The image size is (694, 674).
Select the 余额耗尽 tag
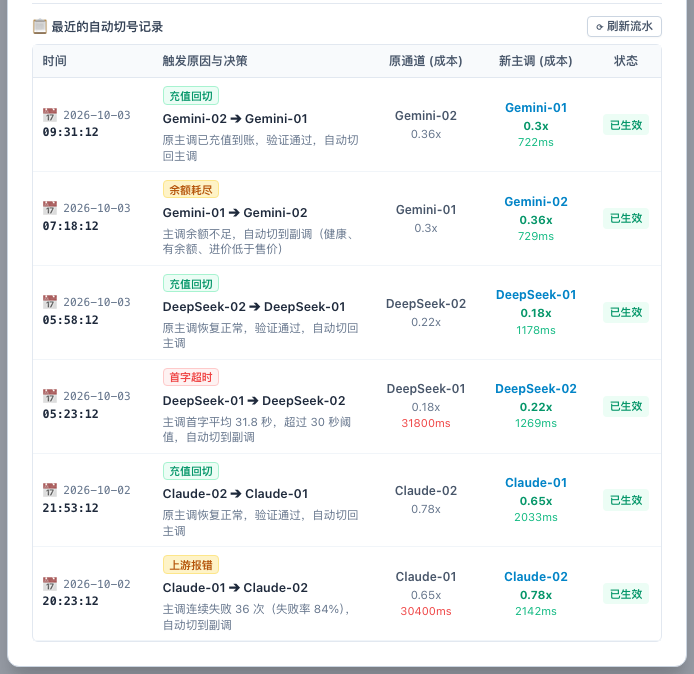(191, 189)
